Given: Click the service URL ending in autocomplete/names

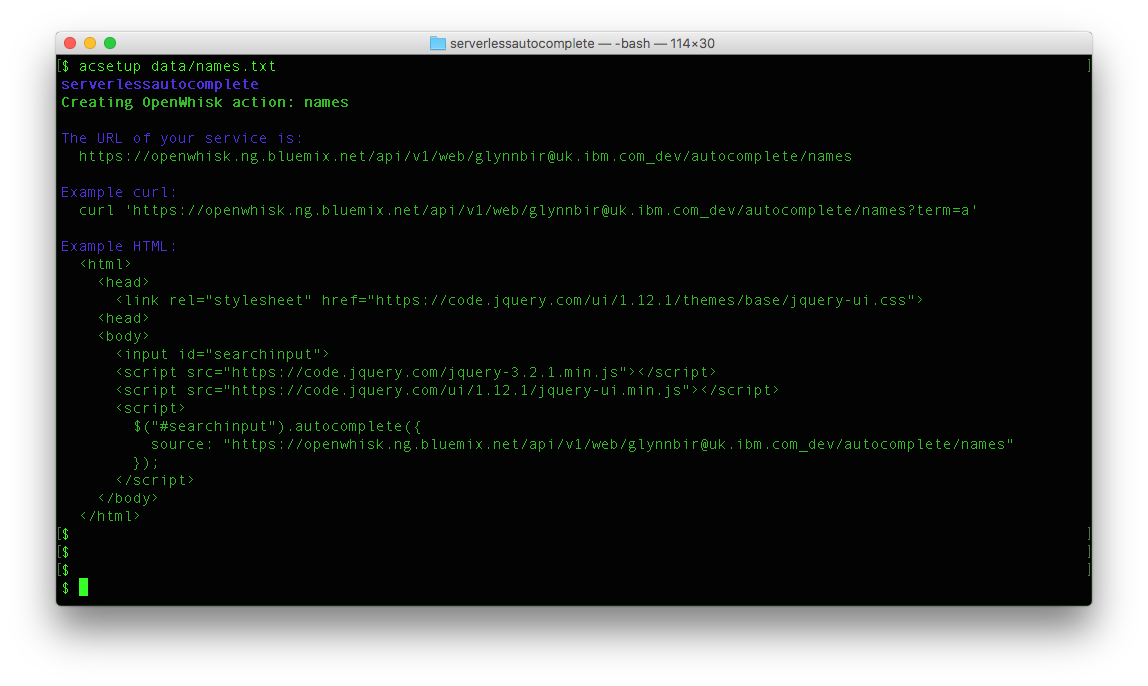Looking at the screenshot, I should click(x=466, y=156).
